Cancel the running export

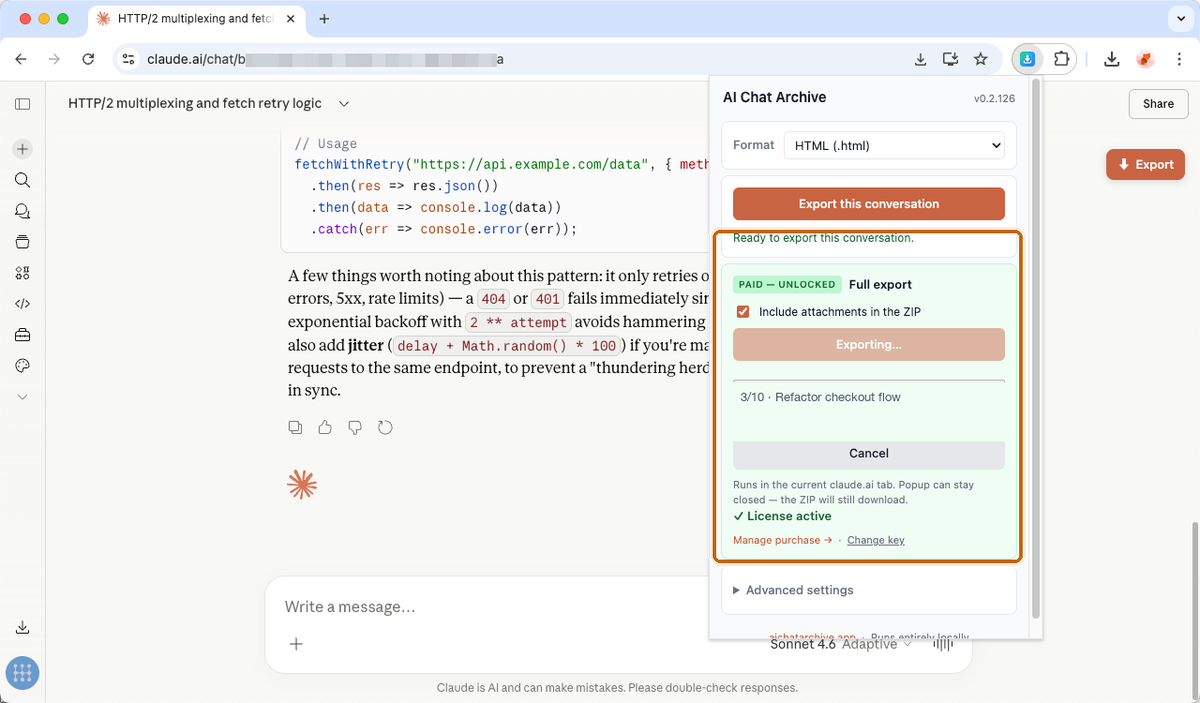869,454
